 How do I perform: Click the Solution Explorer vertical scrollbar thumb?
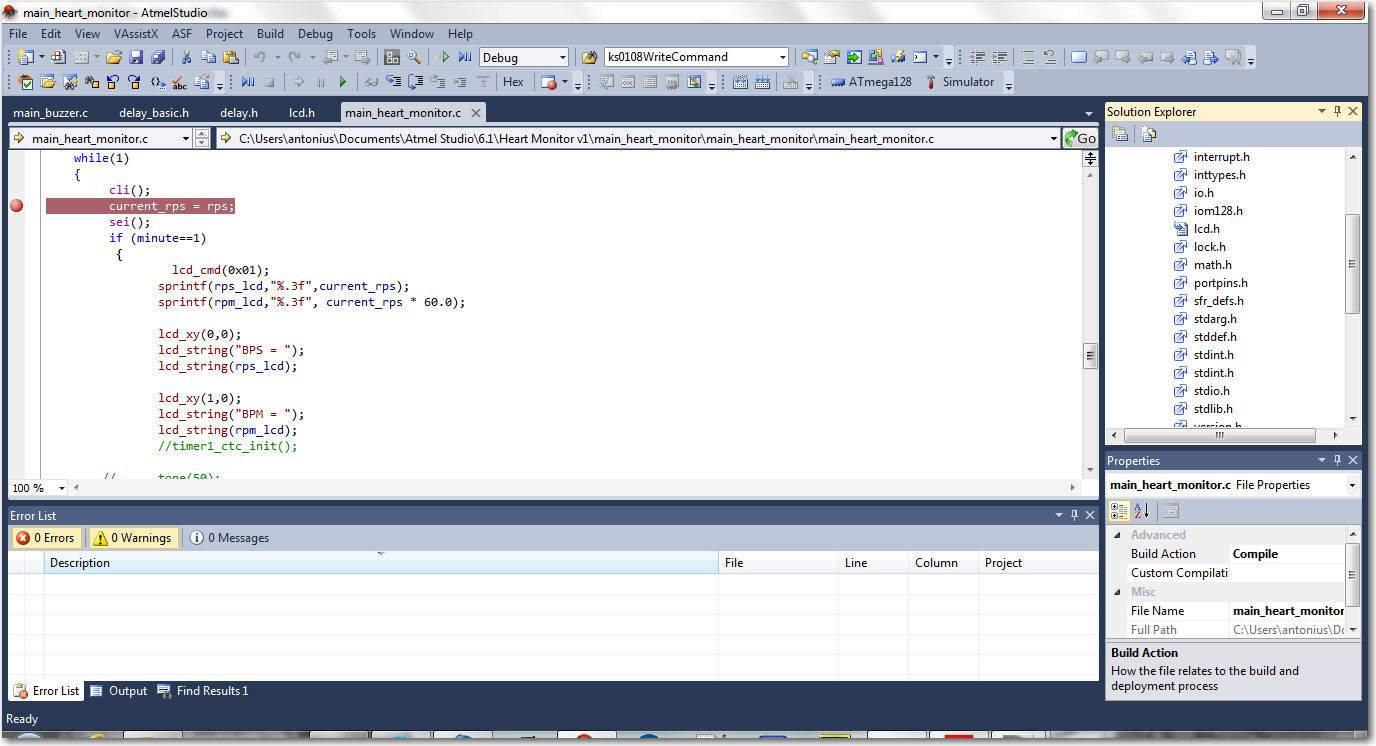coord(1353,264)
